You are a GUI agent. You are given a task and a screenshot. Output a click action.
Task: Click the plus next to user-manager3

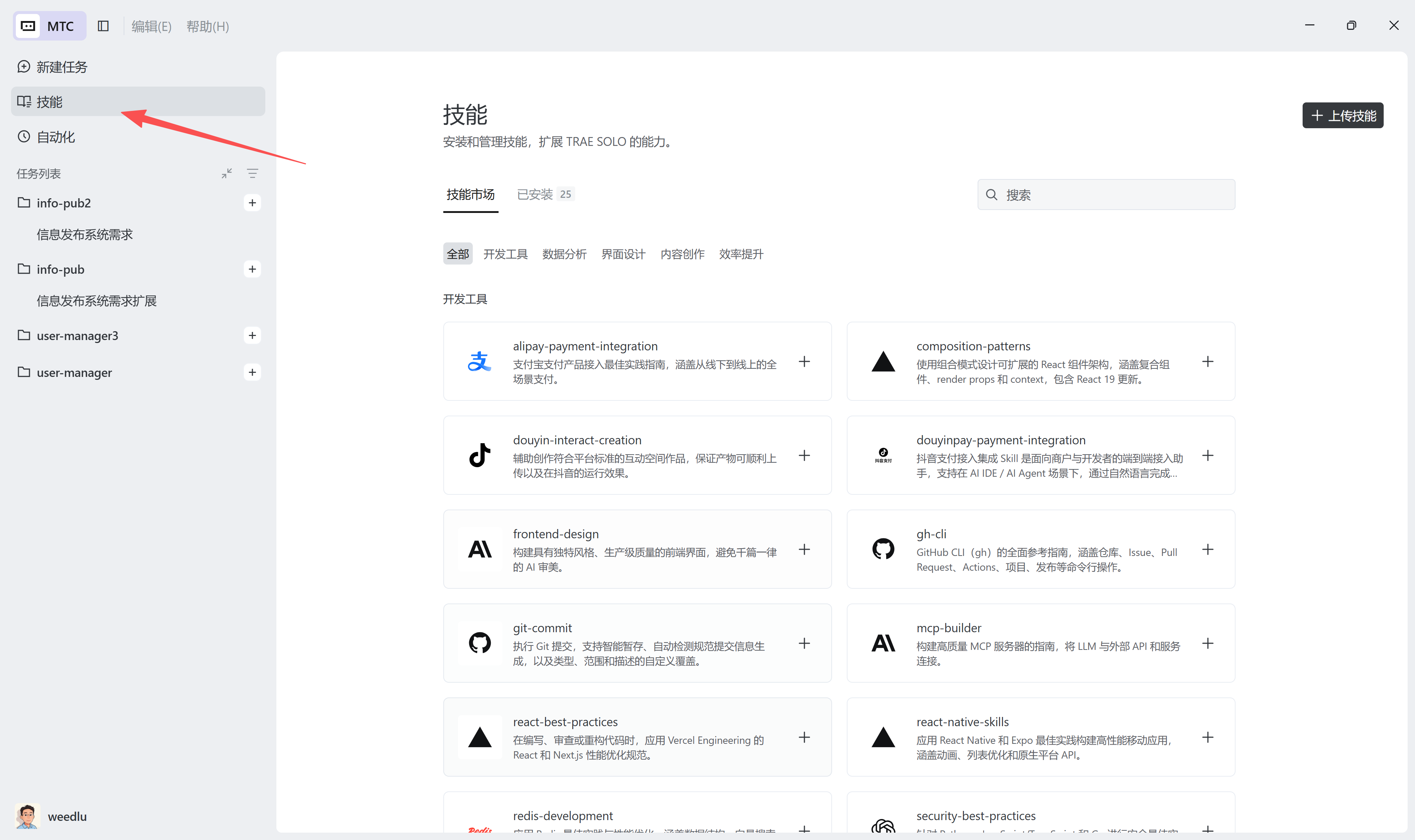point(252,335)
